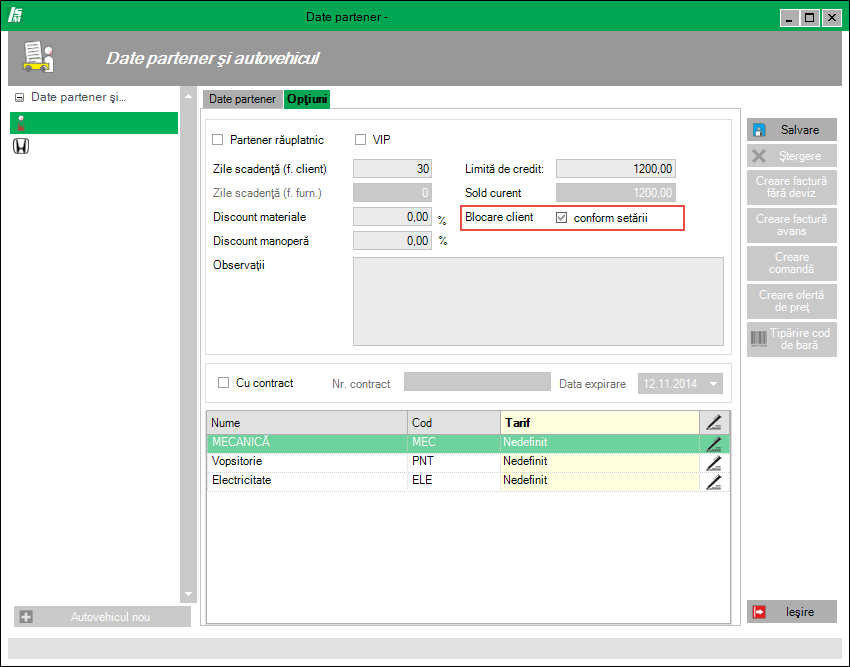
Task: Maximize the Date partener window
Action: click(809, 18)
